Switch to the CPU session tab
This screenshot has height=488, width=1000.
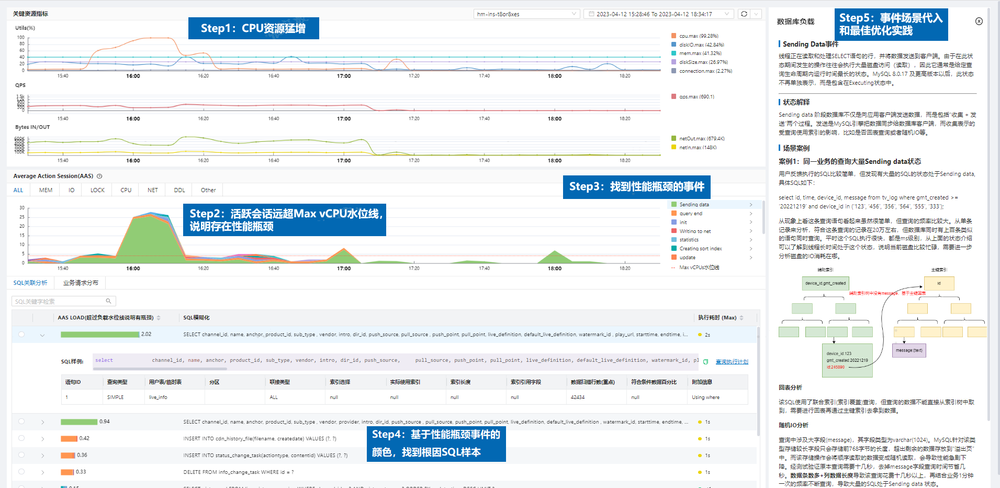coord(126,190)
